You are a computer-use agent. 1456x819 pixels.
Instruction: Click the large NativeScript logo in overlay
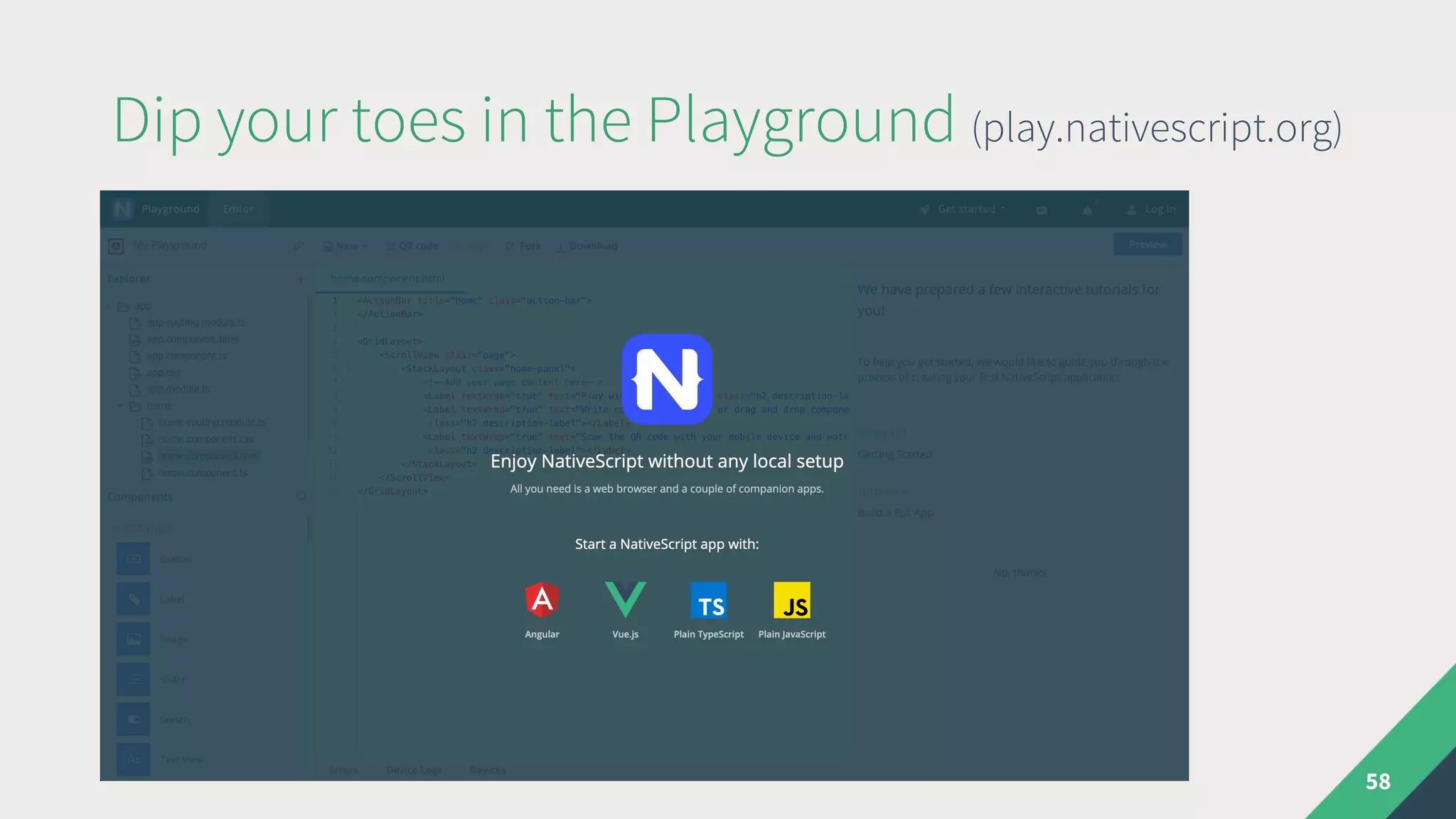click(x=667, y=379)
